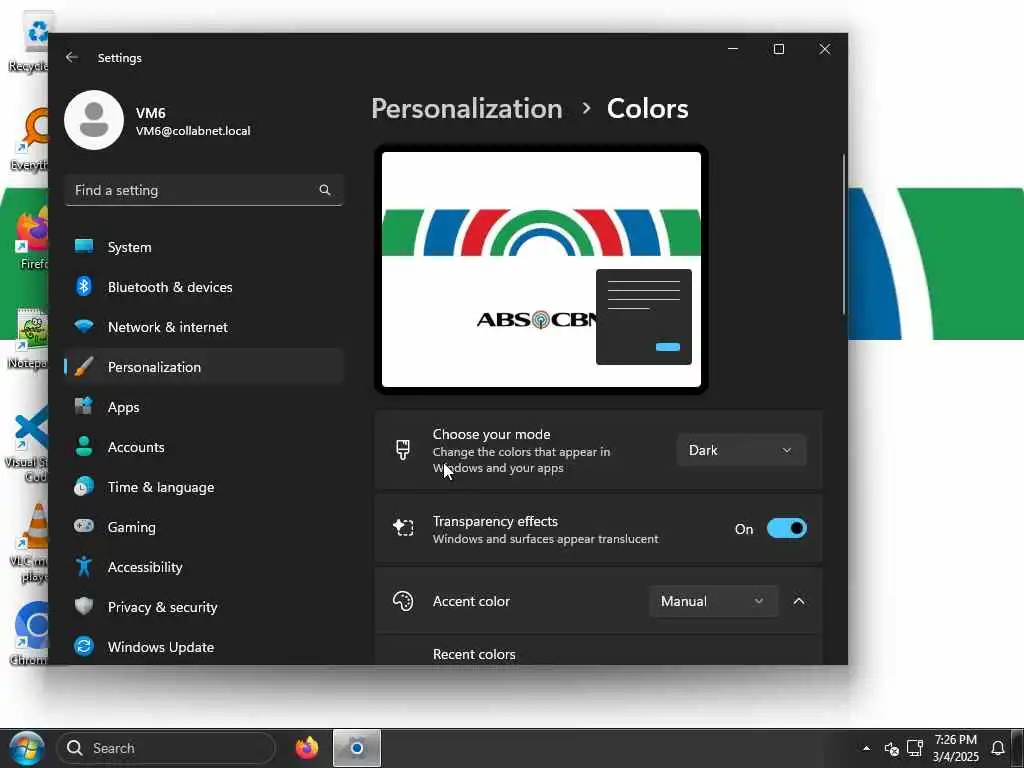Collapse the Accent color section chevron
This screenshot has width=1024, height=768.
pos(799,601)
